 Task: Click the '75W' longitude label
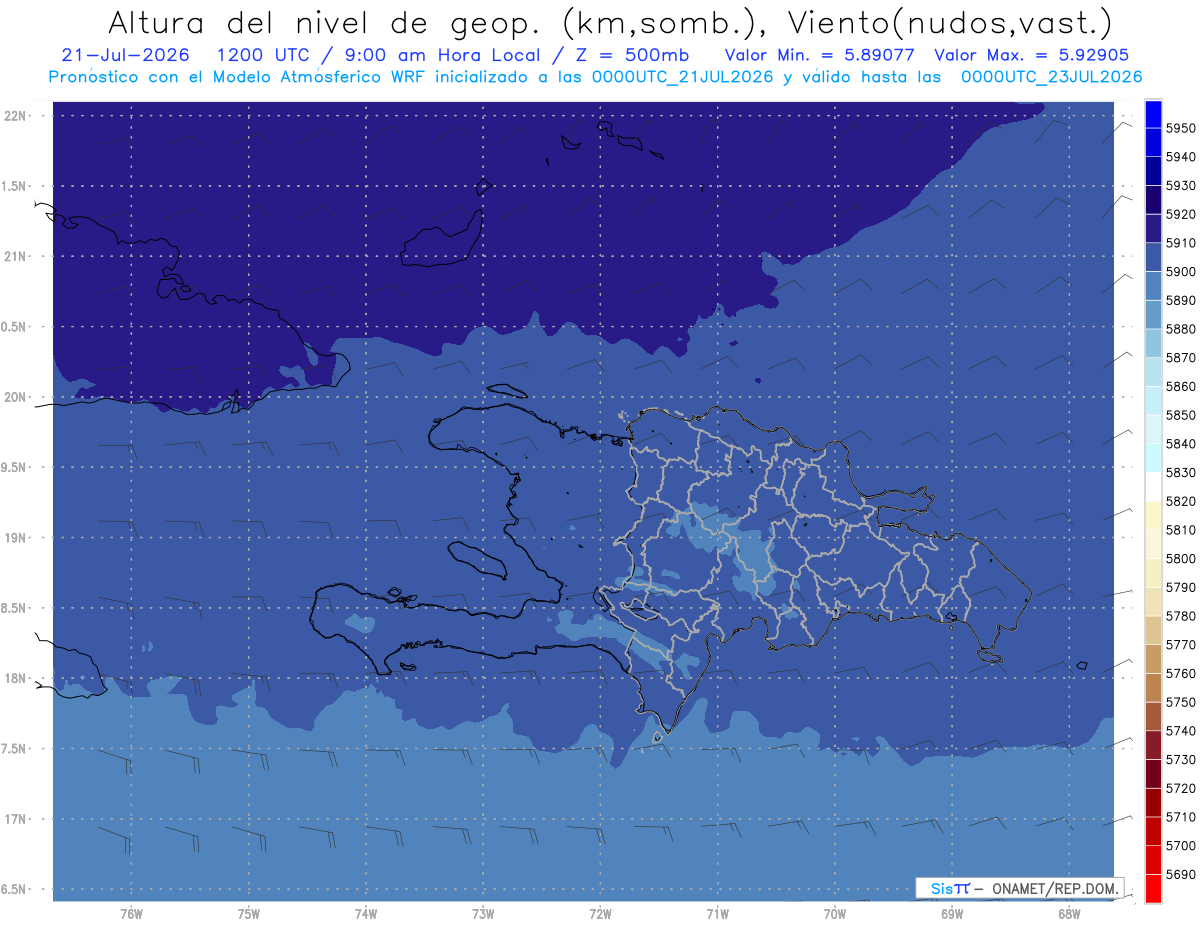click(x=249, y=913)
